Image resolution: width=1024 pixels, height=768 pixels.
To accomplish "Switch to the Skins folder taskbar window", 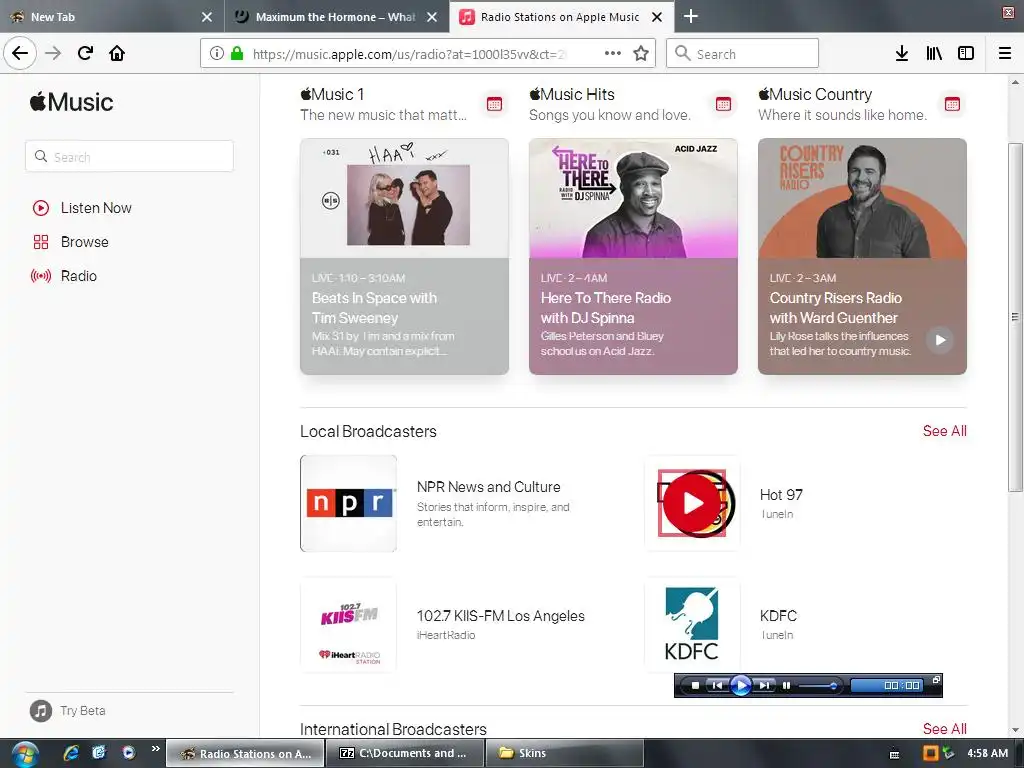I will click(564, 753).
